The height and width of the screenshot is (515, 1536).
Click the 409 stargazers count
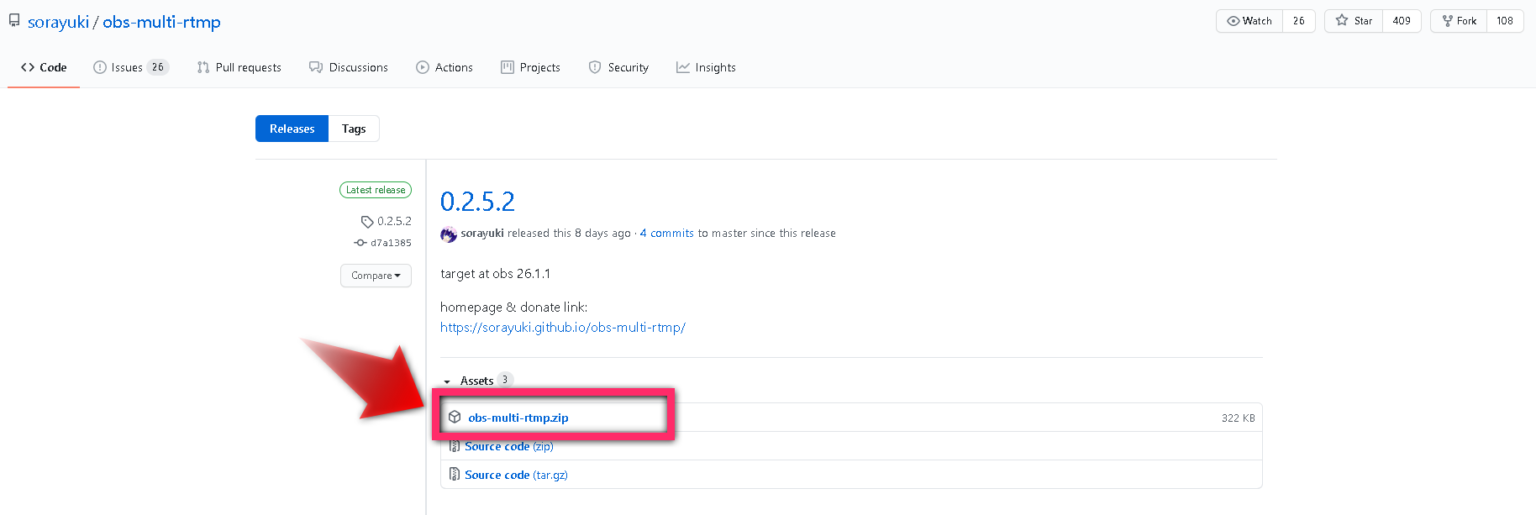(1402, 21)
